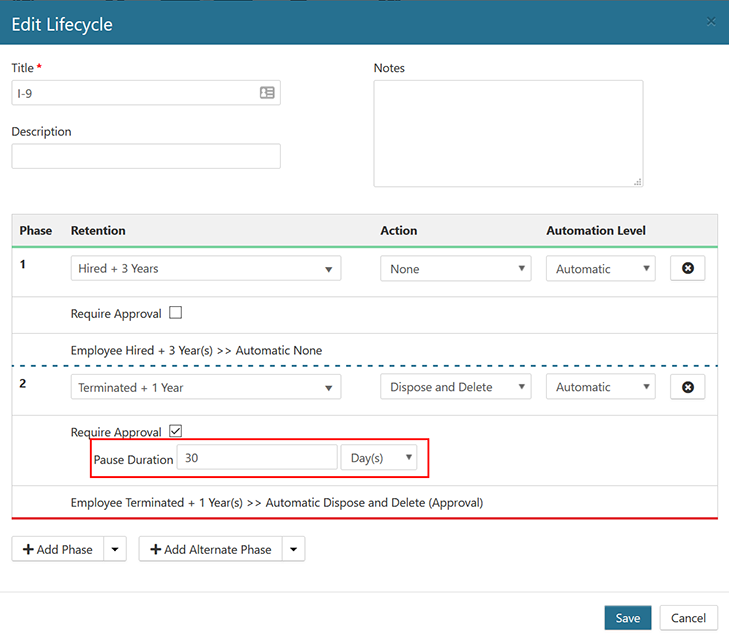This screenshot has height=640, width=729.
Task: Close the Edit Lifecycle dialog
Action: point(711,22)
